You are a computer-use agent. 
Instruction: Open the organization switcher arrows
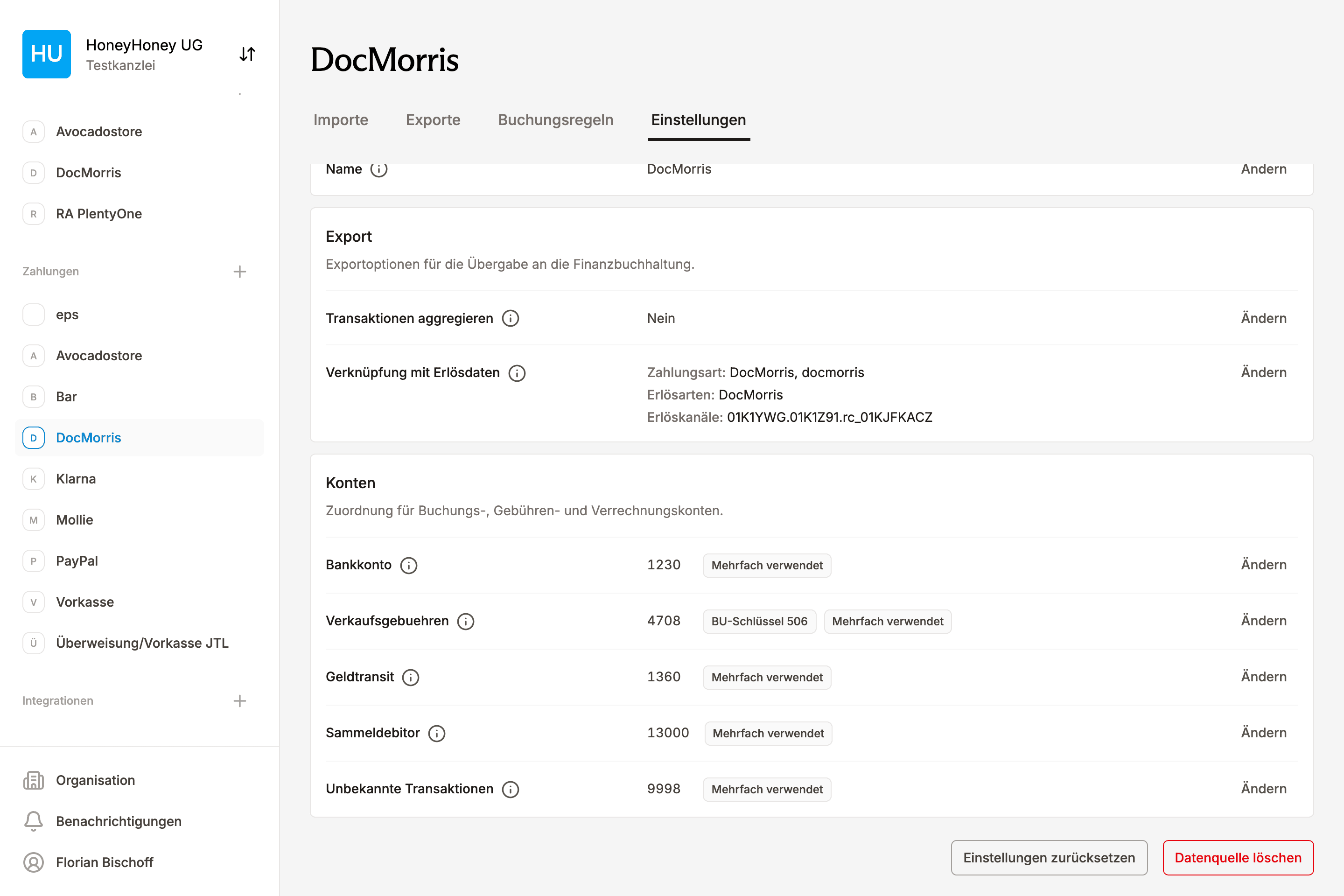(247, 54)
